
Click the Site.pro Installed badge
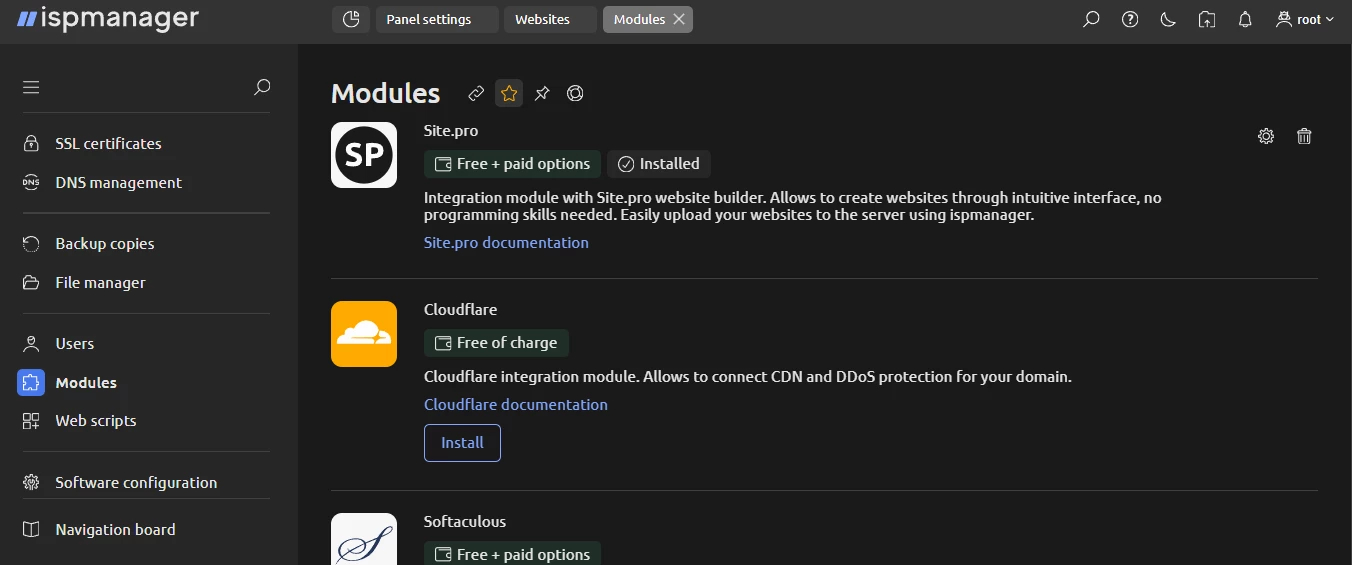(x=659, y=164)
